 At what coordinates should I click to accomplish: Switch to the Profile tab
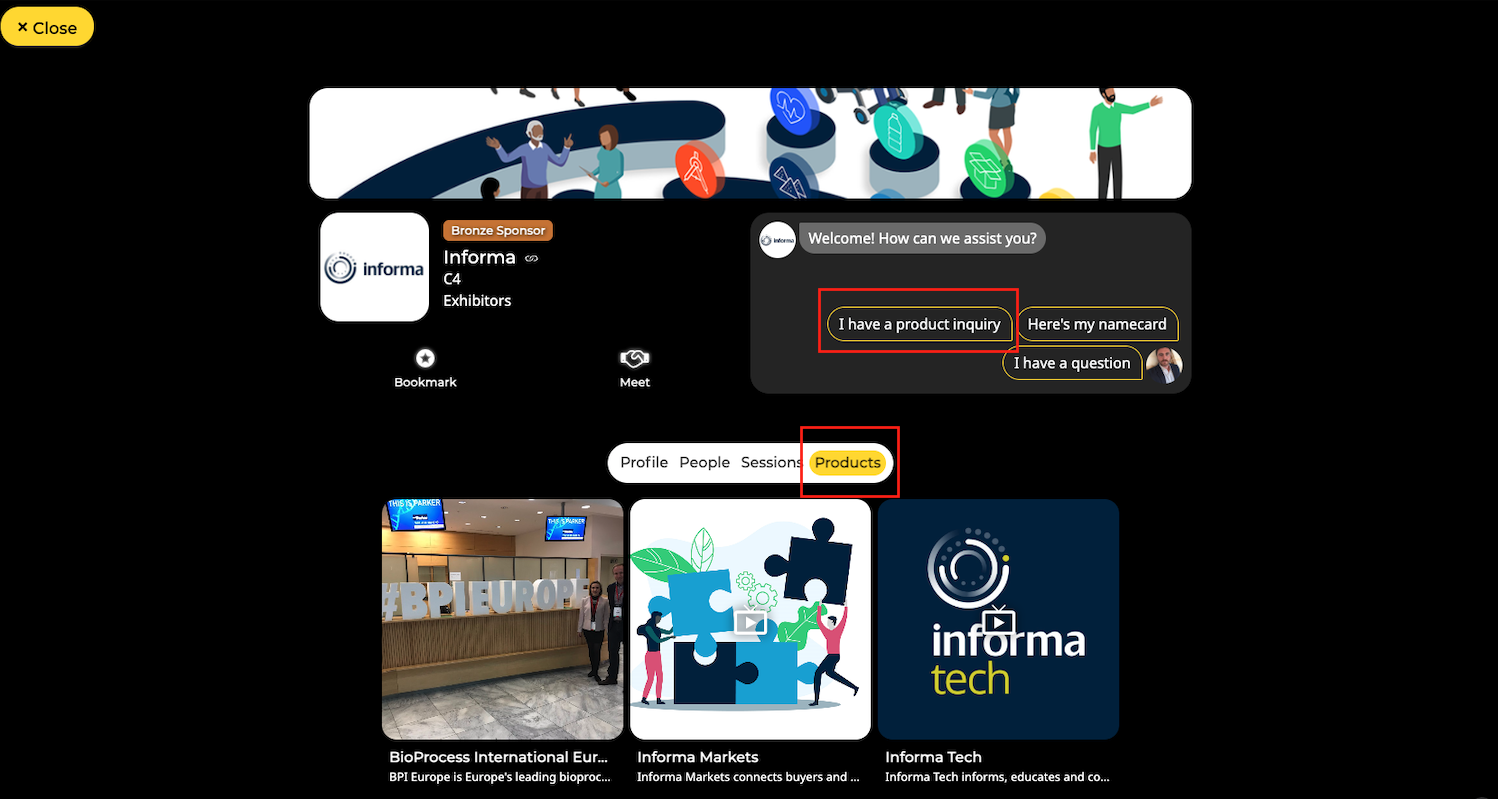tap(644, 462)
